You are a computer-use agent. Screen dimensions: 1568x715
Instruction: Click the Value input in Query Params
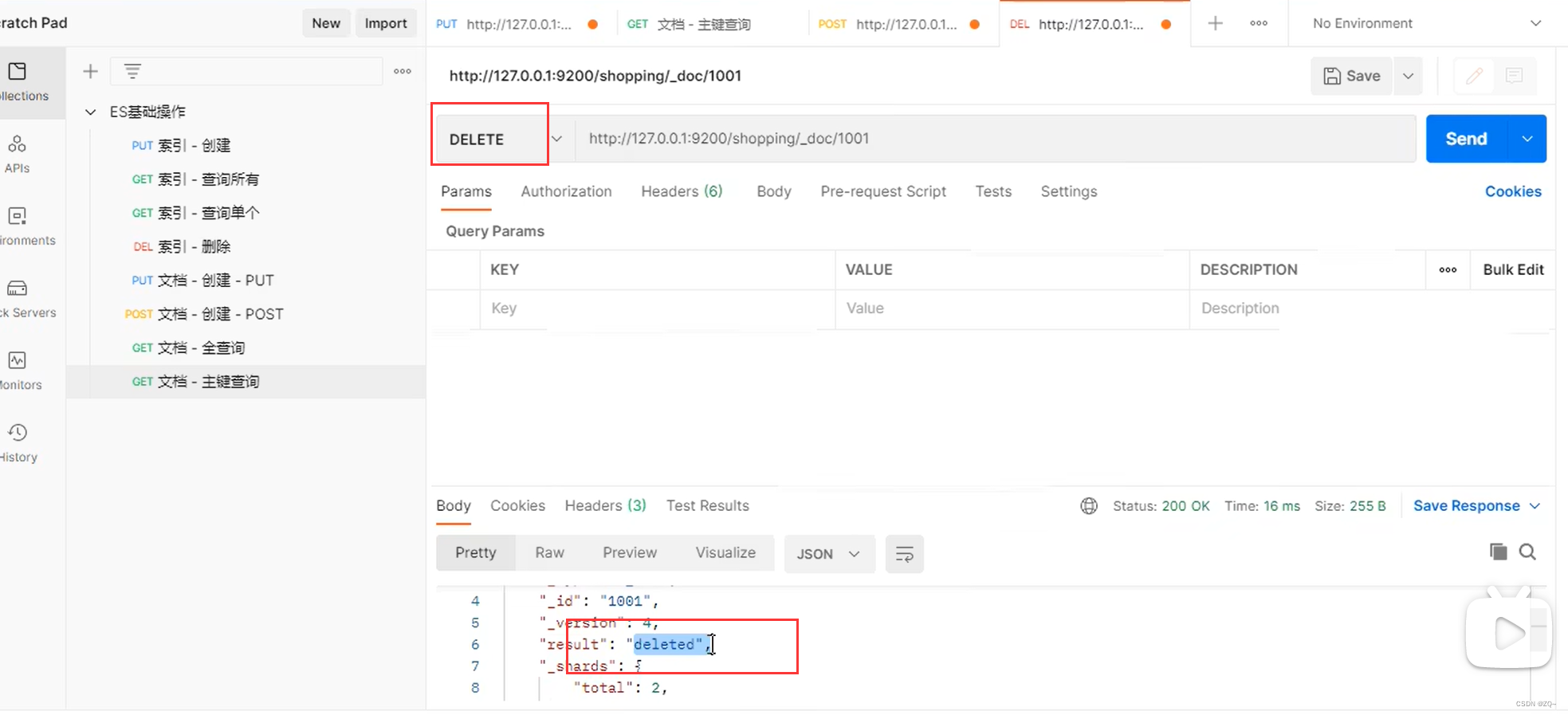coord(1012,308)
